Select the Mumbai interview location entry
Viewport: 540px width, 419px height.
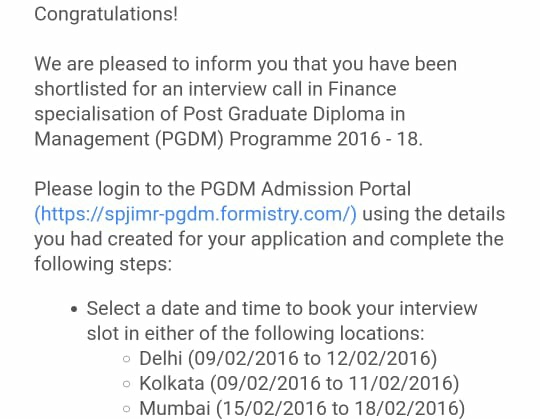(302, 408)
